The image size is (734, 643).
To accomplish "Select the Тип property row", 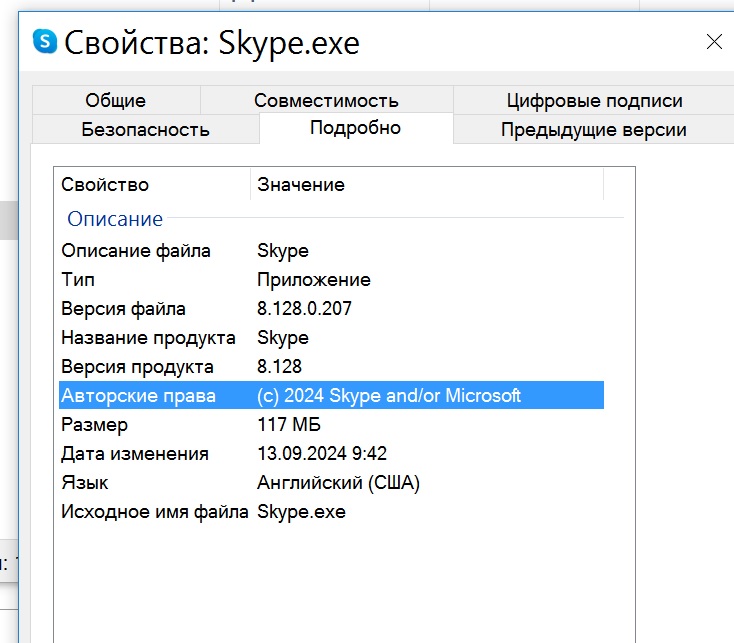I will tap(331, 280).
